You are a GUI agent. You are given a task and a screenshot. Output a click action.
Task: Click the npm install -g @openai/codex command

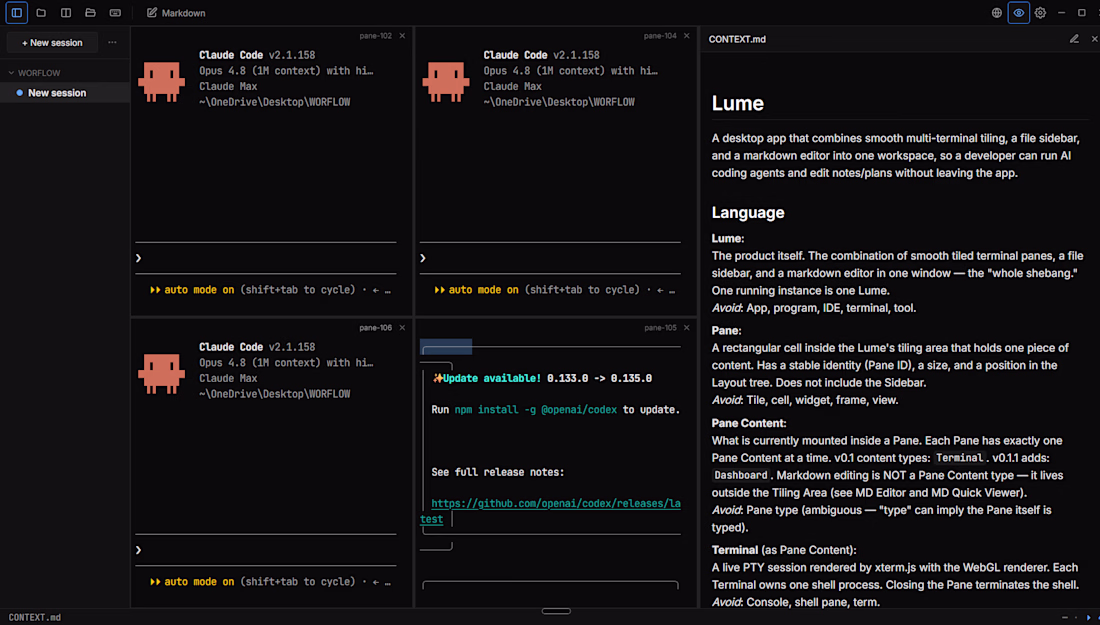536,410
